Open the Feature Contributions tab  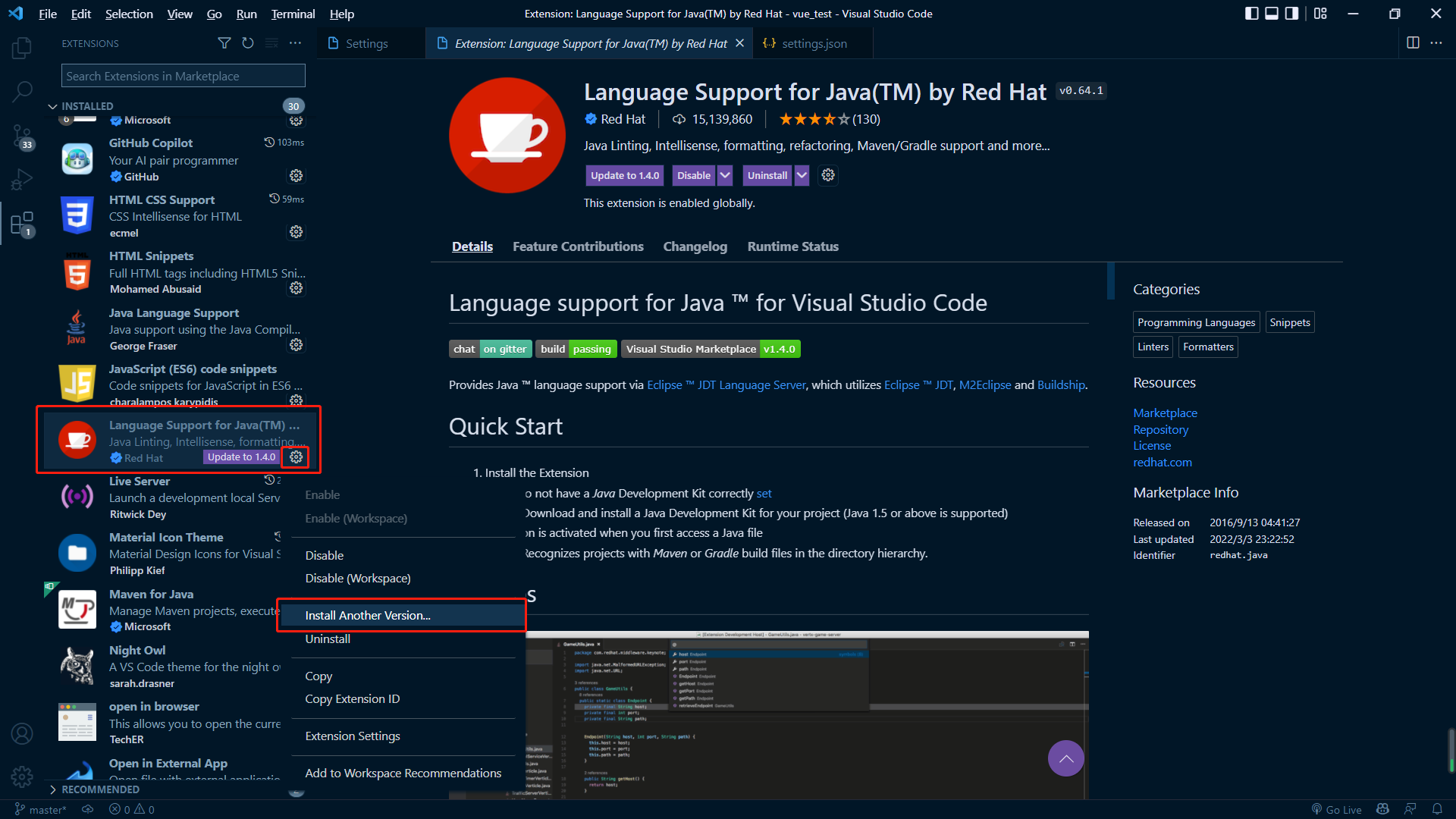(578, 246)
